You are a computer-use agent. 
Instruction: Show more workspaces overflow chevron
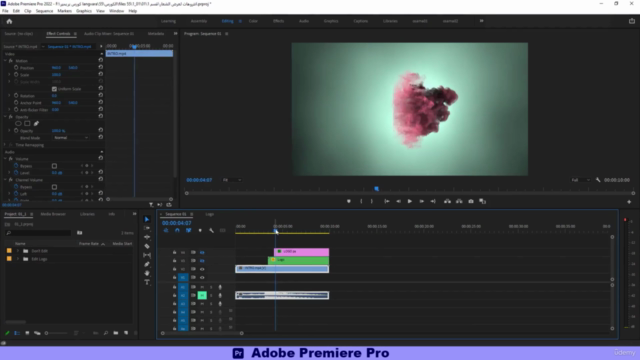click(482, 21)
